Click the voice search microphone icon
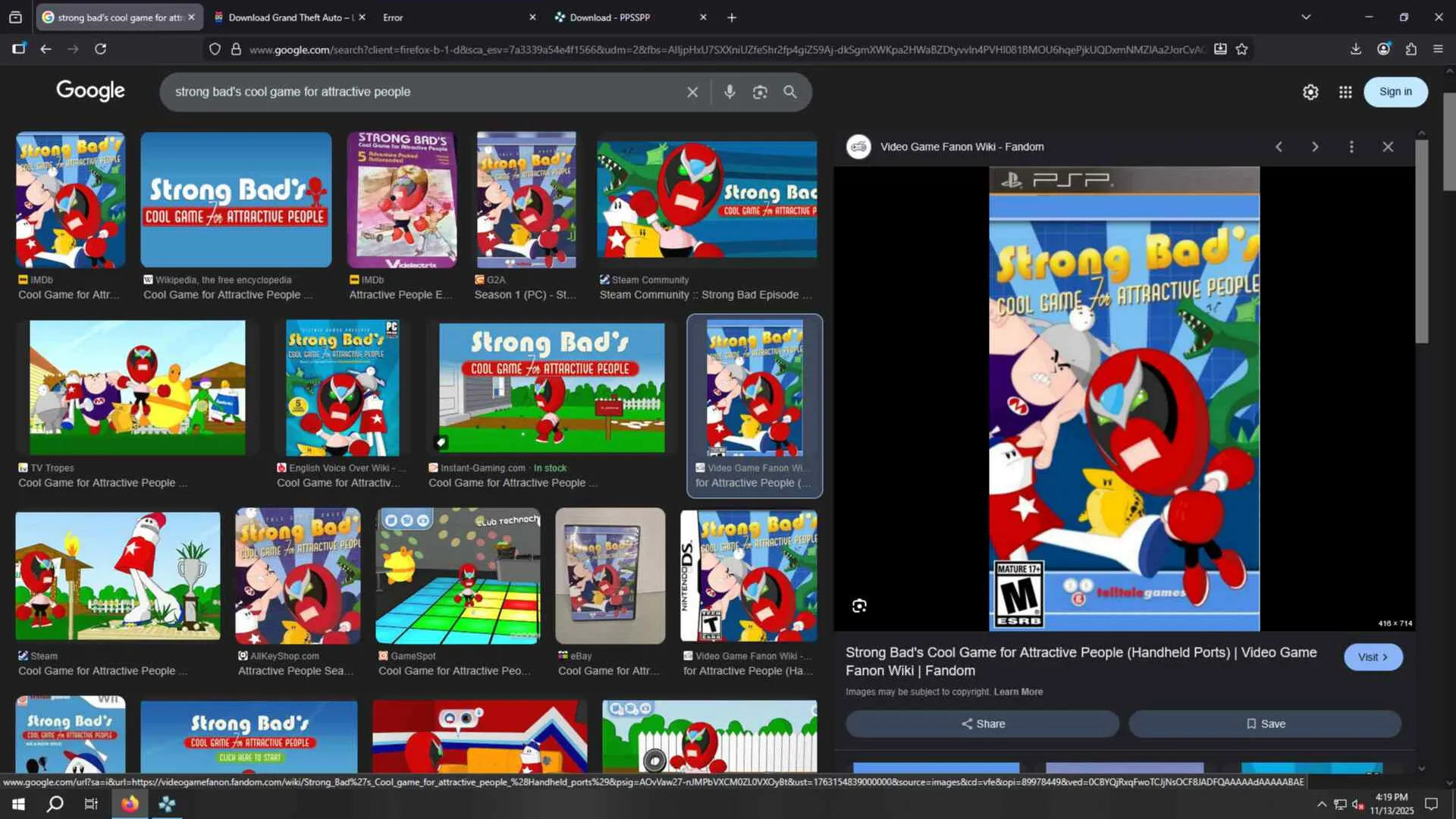1456x819 pixels. (729, 92)
